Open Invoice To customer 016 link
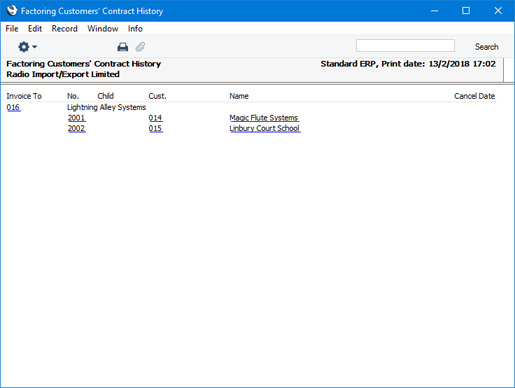 (13, 107)
